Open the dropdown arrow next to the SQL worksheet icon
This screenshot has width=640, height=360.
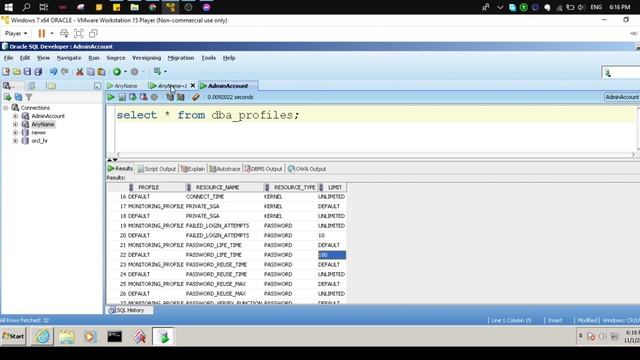[x=165, y=71]
